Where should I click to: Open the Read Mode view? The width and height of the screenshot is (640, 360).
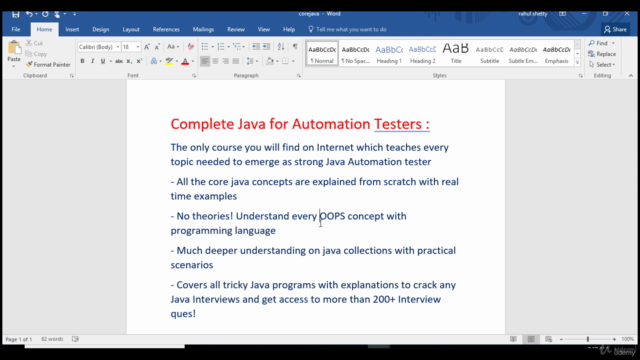click(513, 339)
